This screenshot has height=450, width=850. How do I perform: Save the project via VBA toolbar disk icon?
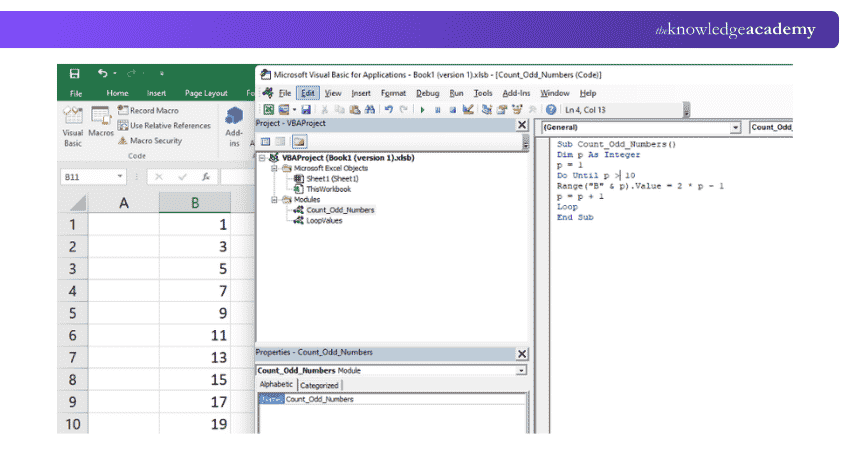[306, 110]
